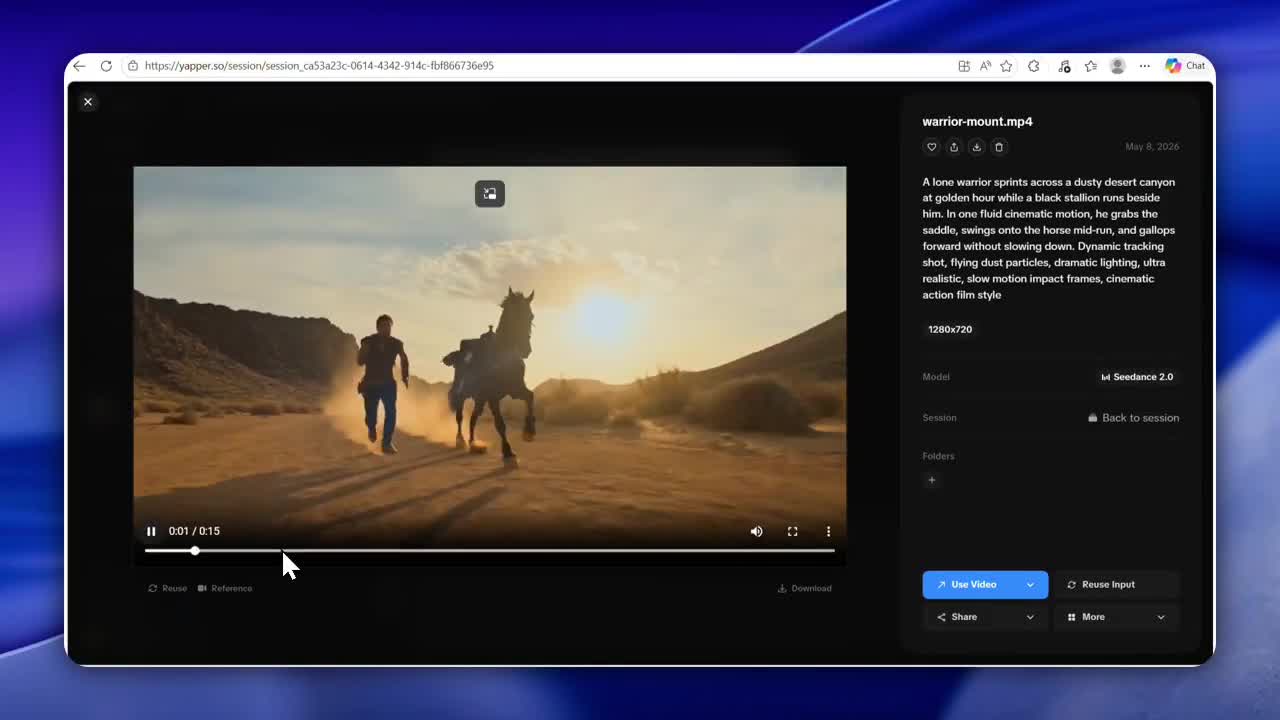
Task: Click Reuse under the video
Action: 168,588
